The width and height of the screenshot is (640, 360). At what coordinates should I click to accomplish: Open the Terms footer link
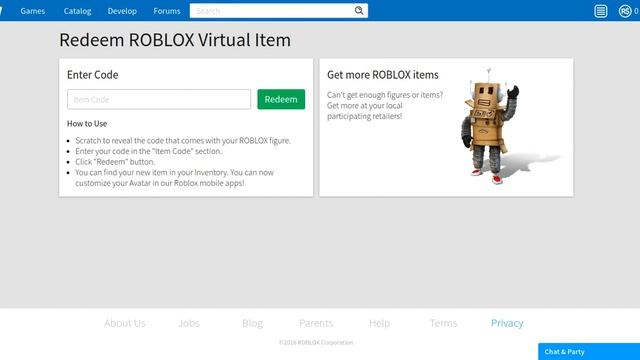pos(443,323)
